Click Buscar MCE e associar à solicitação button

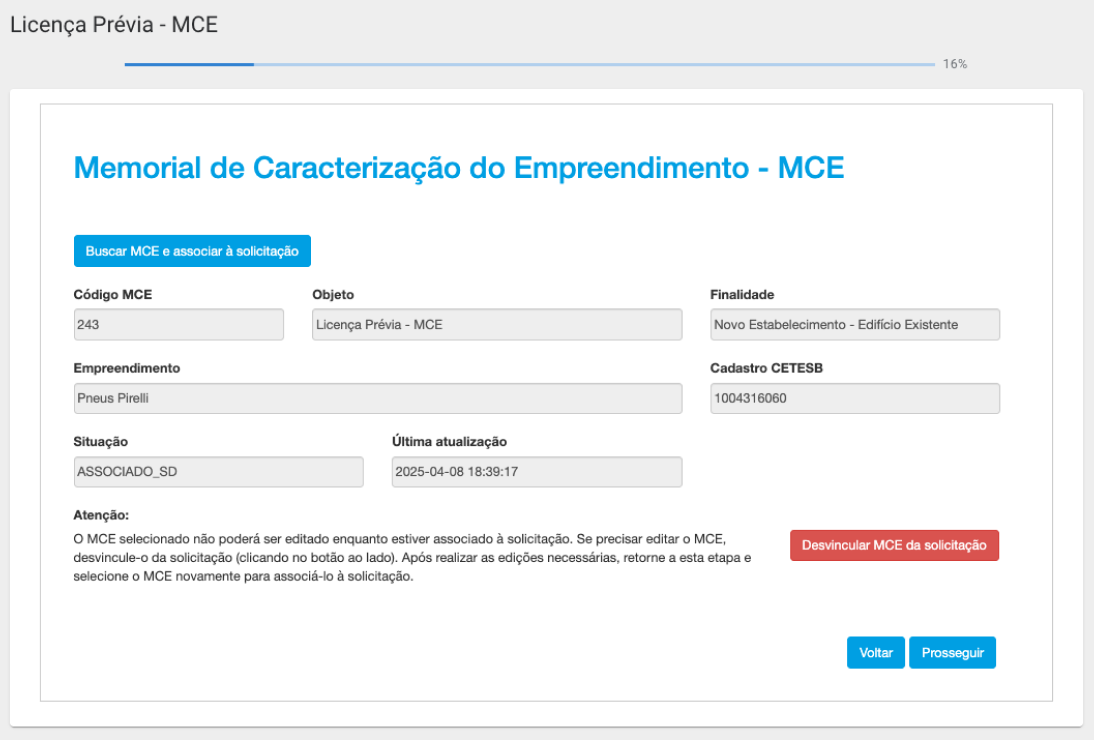tap(192, 251)
